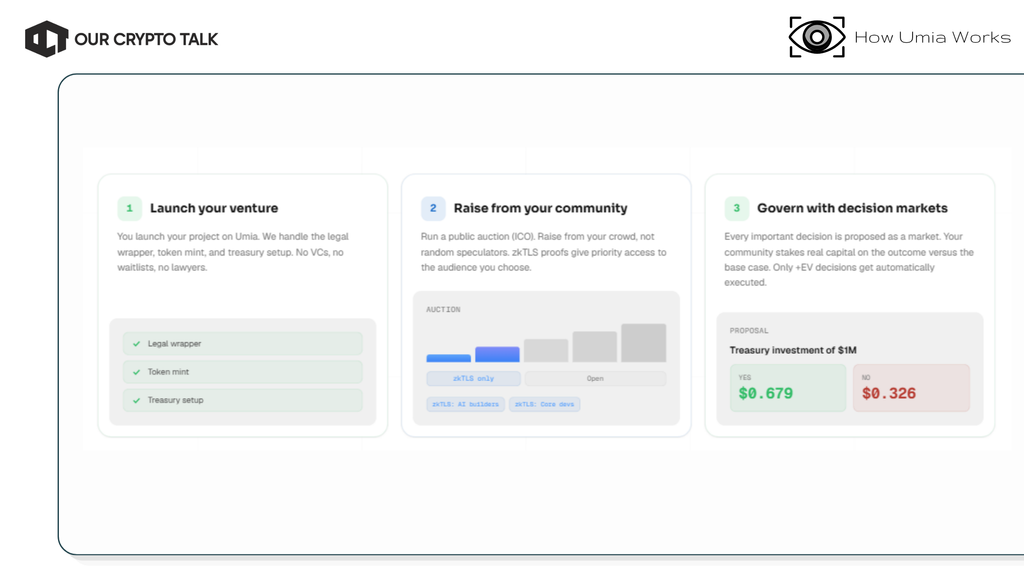Click the zkTLS: Core devs tag
This screenshot has width=1024, height=576.
[x=545, y=404]
